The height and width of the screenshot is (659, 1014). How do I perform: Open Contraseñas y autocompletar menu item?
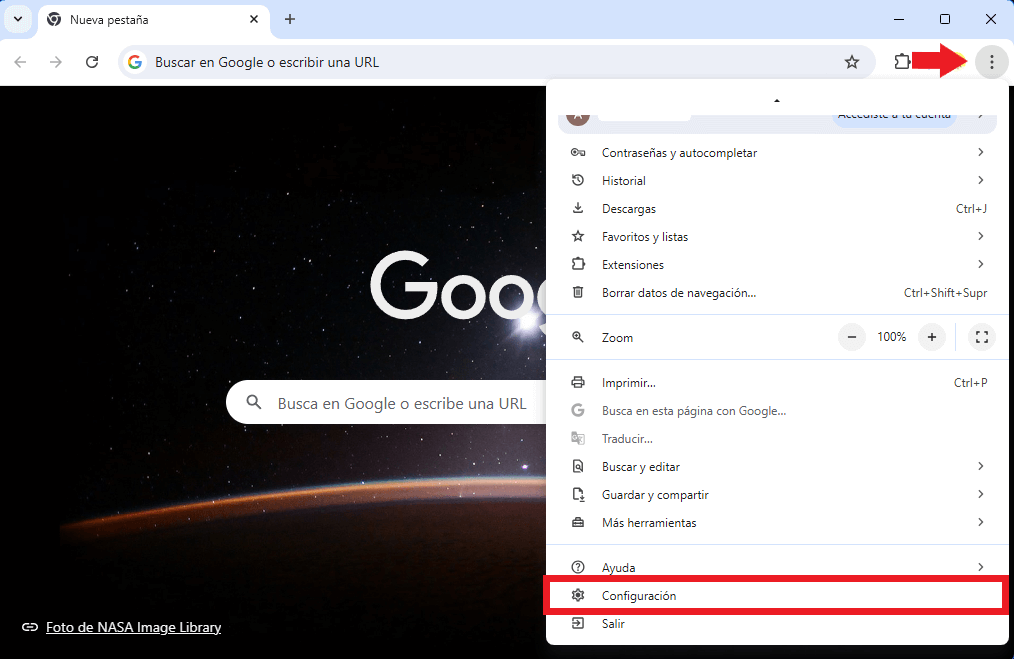point(777,153)
